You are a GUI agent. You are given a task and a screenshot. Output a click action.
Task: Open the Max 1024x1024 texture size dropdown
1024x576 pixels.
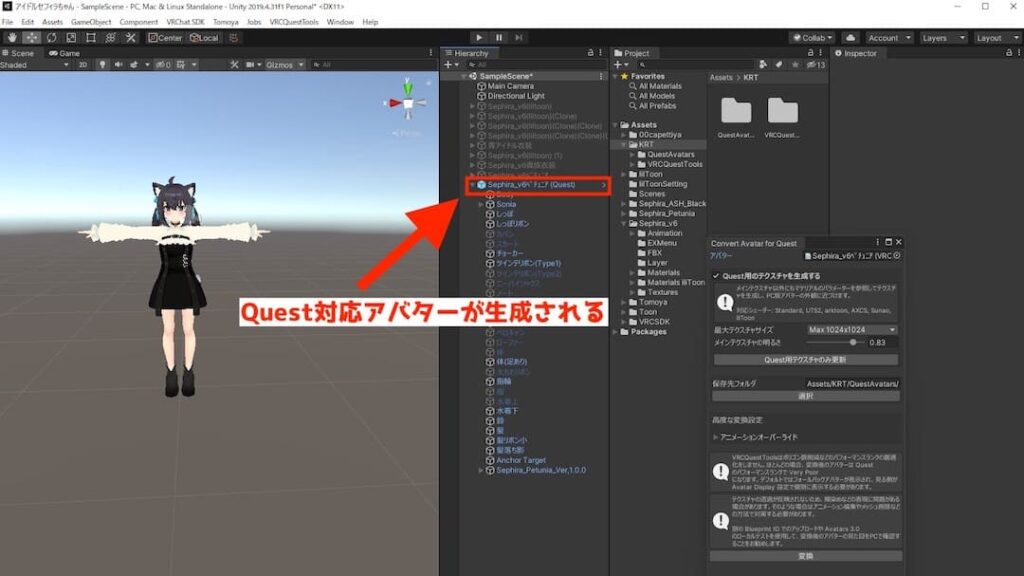click(852, 330)
